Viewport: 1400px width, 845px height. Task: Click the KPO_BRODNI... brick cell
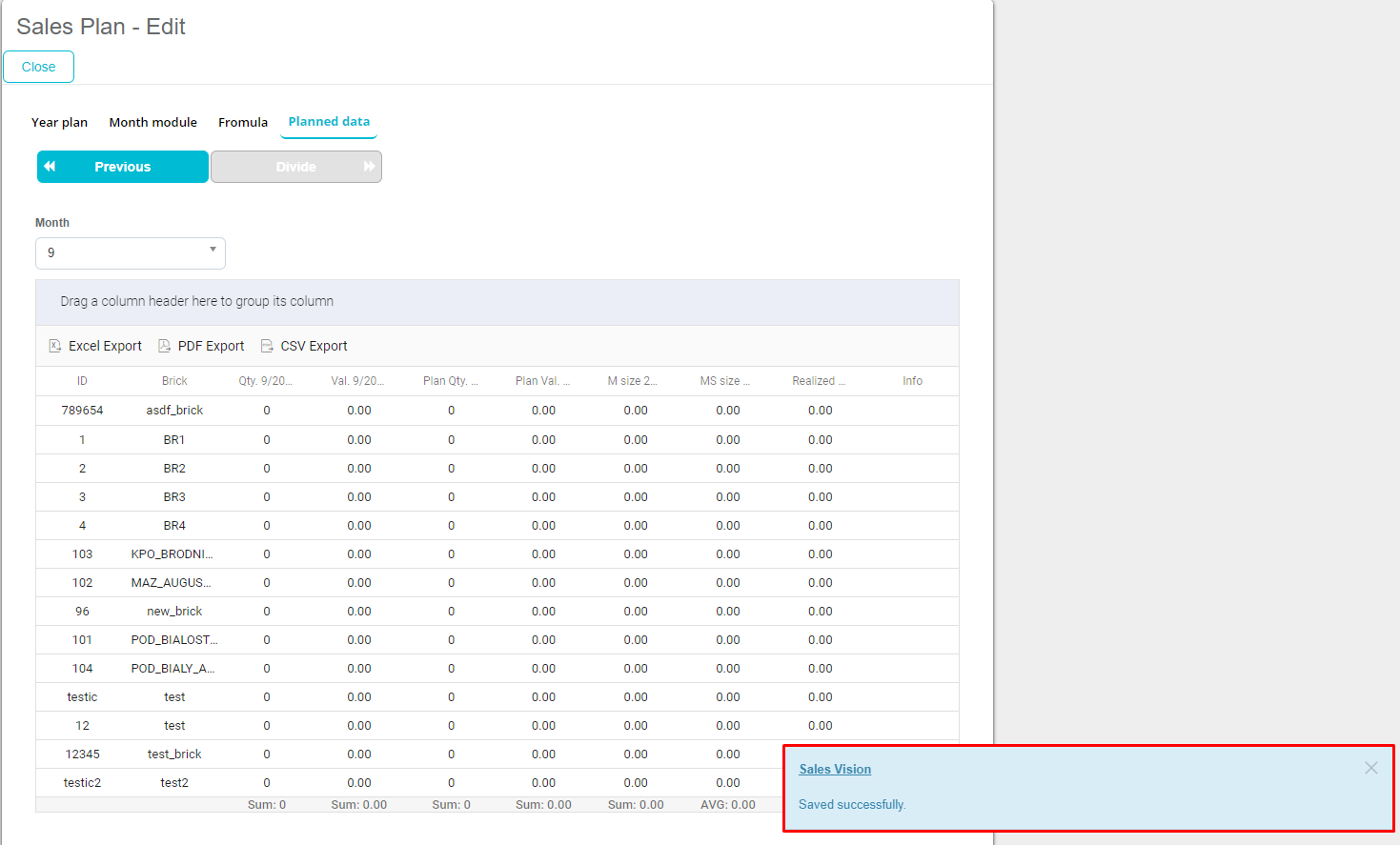point(172,554)
